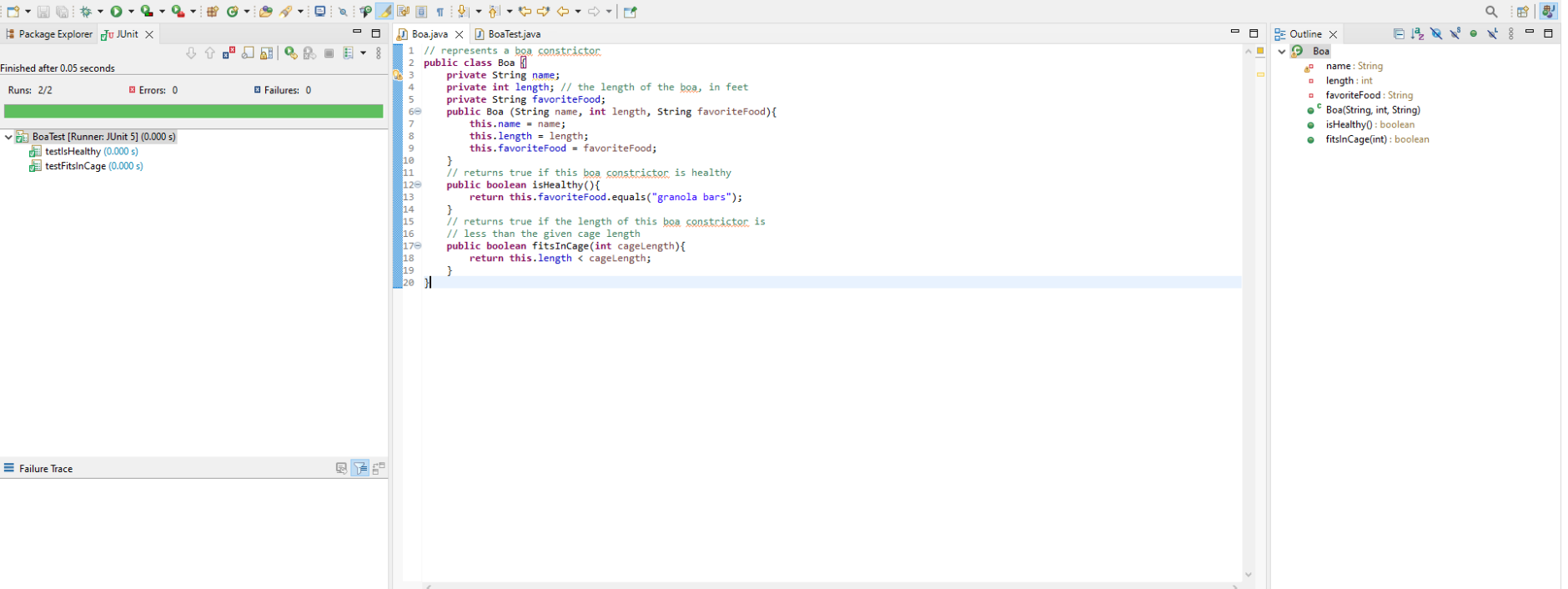This screenshot has width=1568, height=589.
Task: Toggle Hide Non-Public Members in Outline
Action: coord(1474,33)
